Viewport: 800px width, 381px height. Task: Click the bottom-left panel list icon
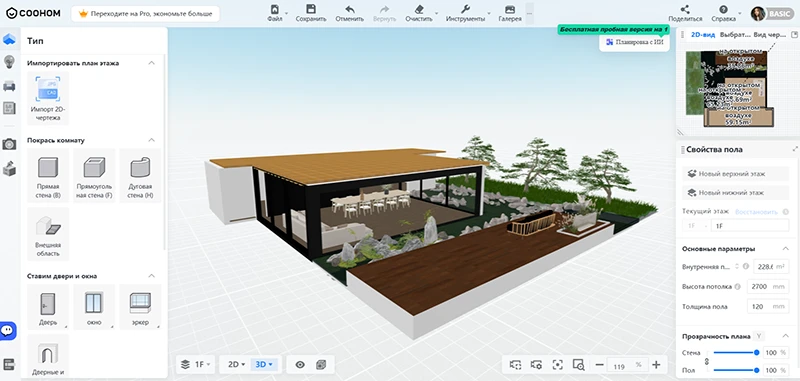(x=9, y=364)
